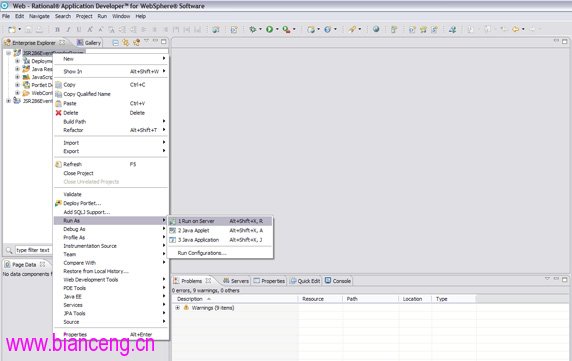Open the Run button dropdown arrow

277,29
